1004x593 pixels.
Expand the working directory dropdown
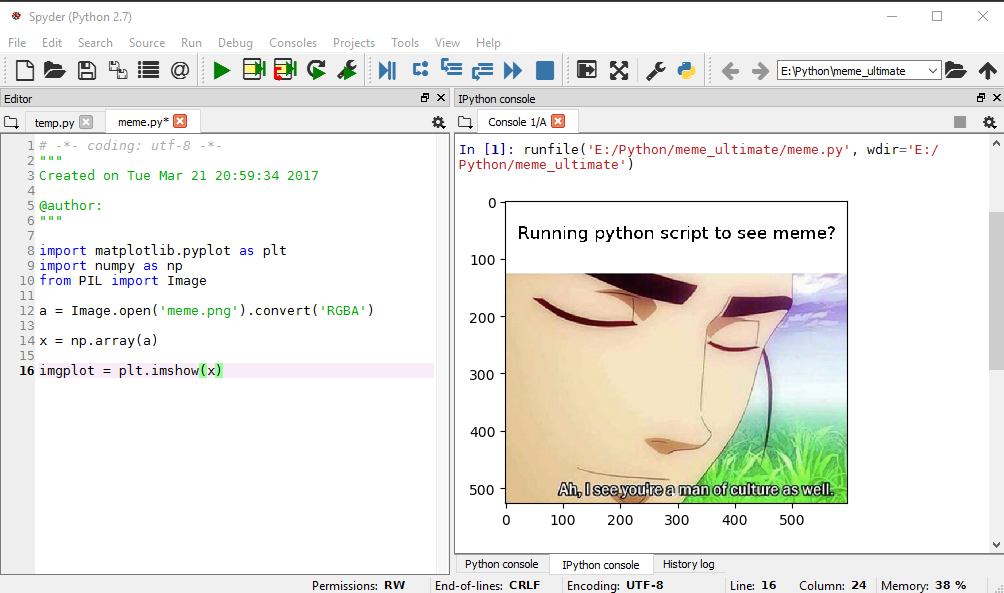[x=933, y=70]
